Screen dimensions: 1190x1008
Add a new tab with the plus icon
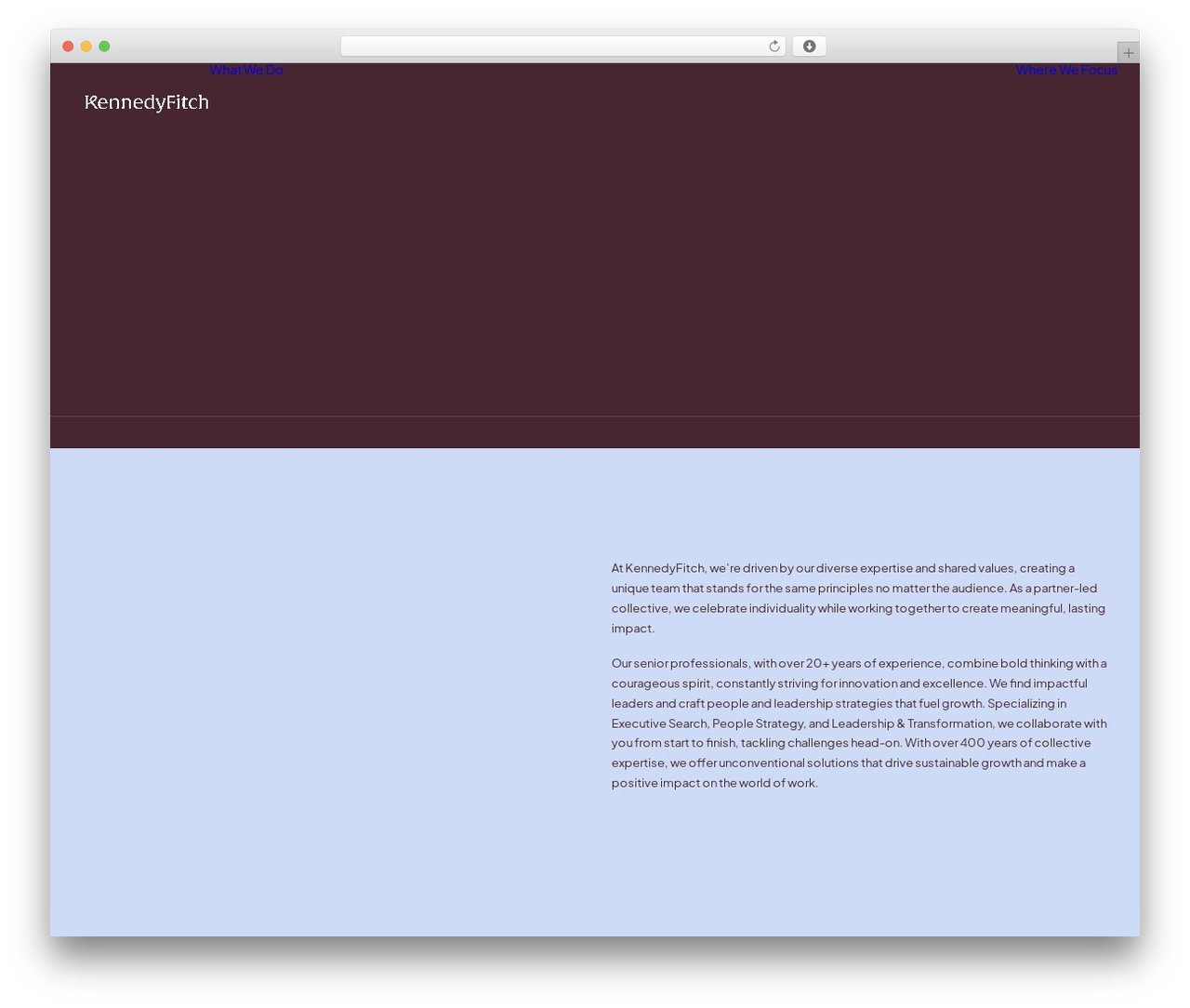coord(1128,53)
